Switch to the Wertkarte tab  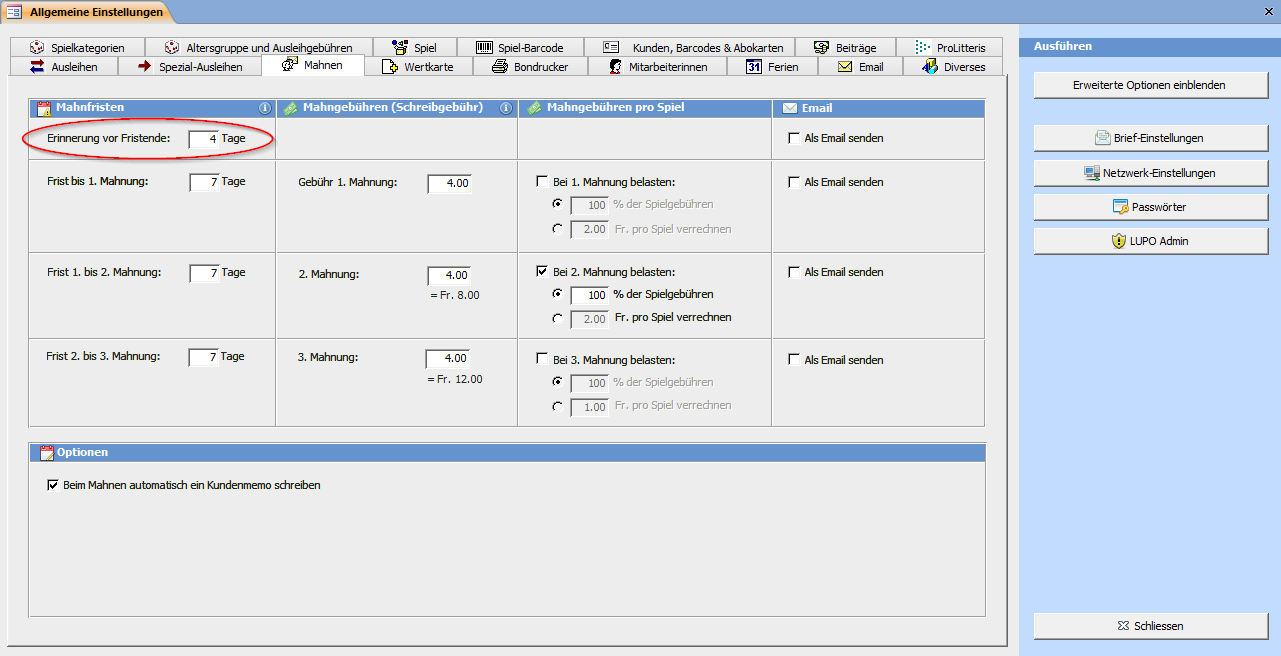pyautogui.click(x=417, y=67)
